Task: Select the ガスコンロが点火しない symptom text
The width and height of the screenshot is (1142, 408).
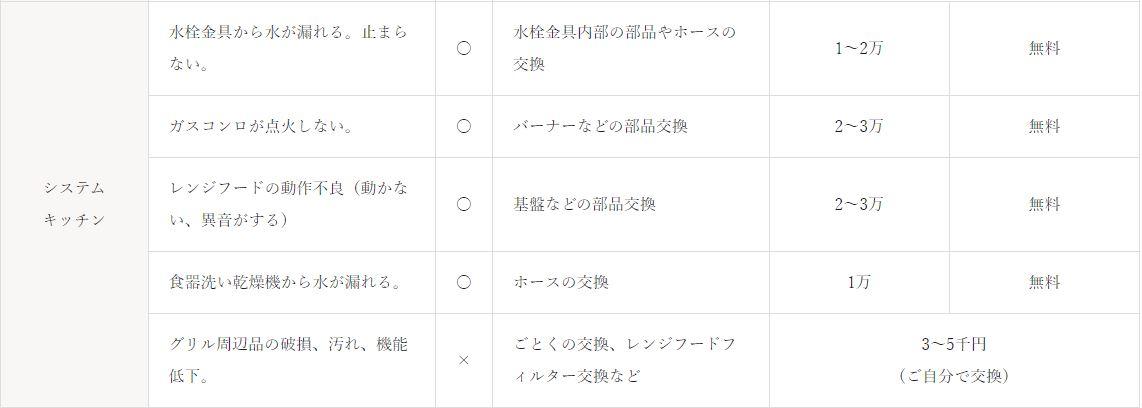Action: pyautogui.click(x=260, y=126)
